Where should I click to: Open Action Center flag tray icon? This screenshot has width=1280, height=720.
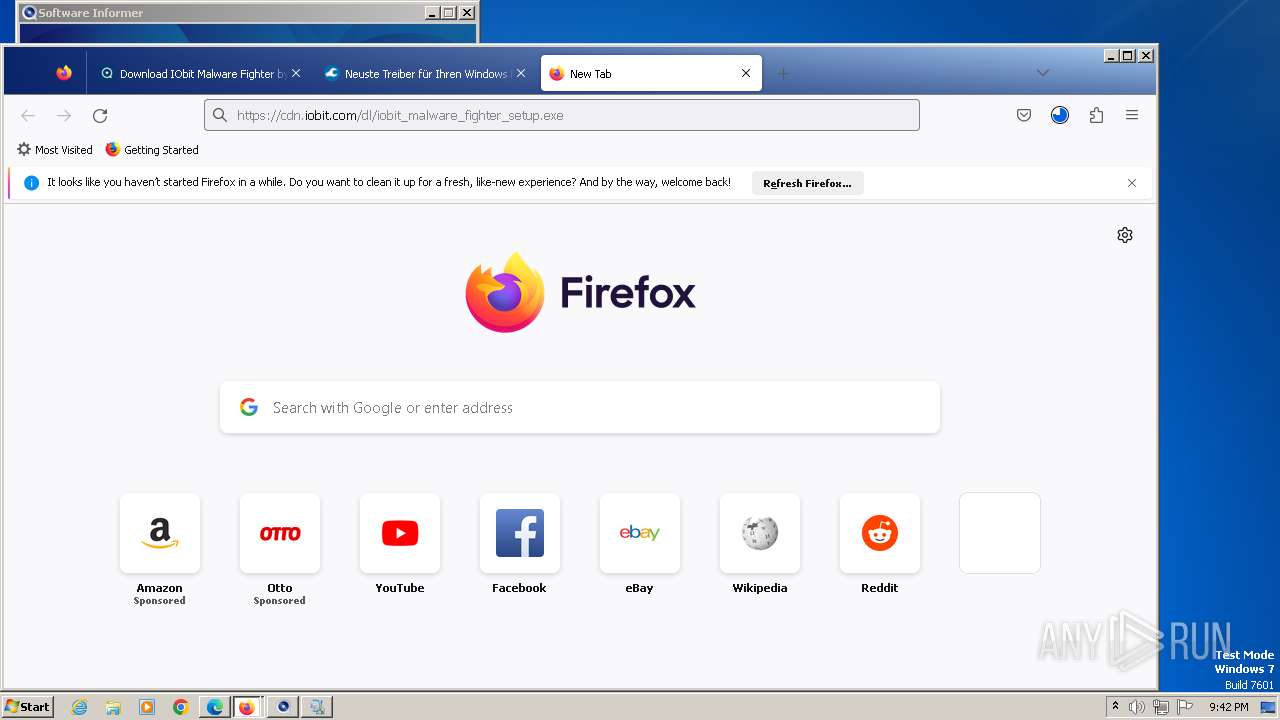(1185, 707)
